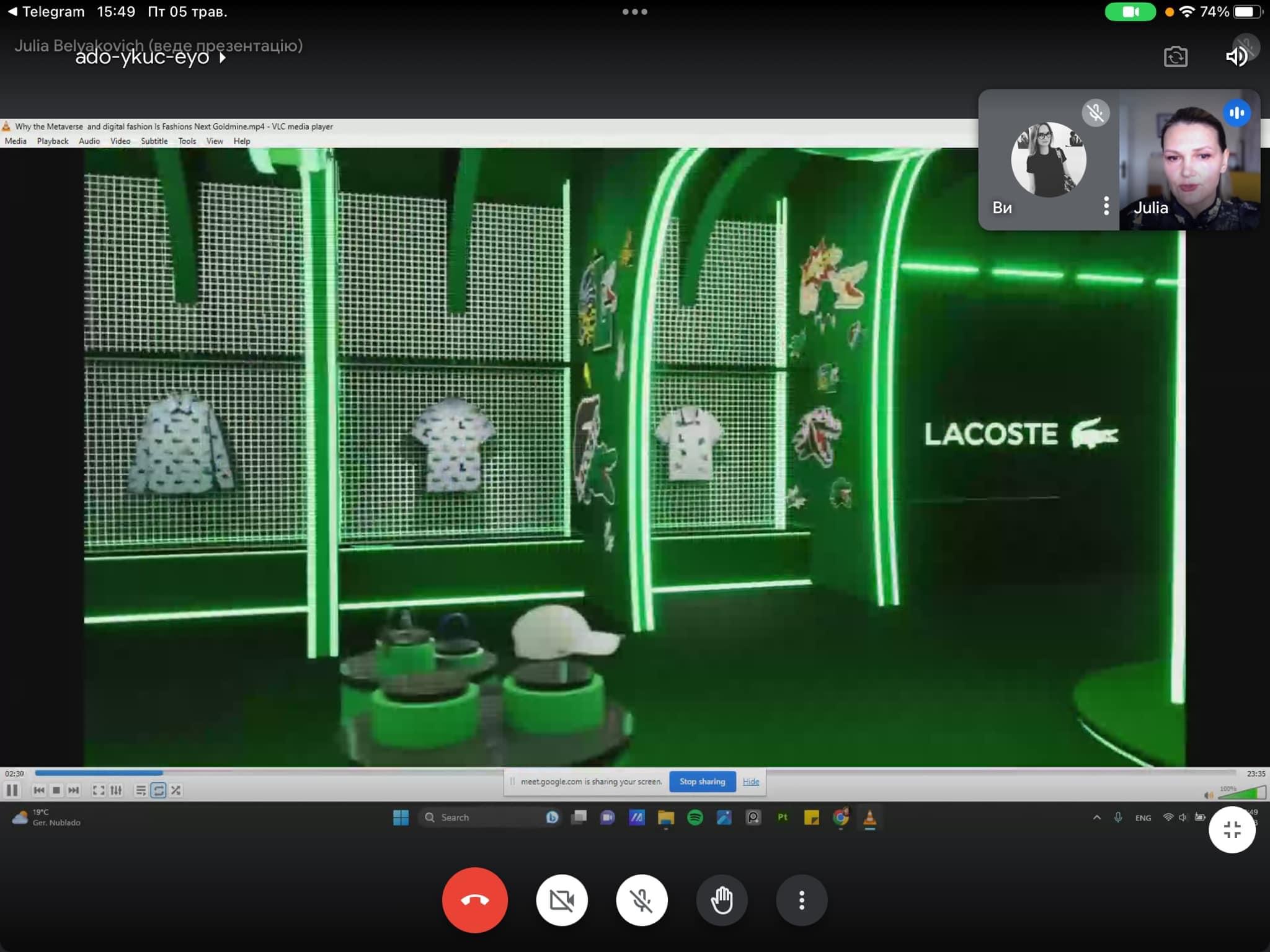Open VLC Media menu
This screenshot has width=1270, height=952.
(x=16, y=141)
